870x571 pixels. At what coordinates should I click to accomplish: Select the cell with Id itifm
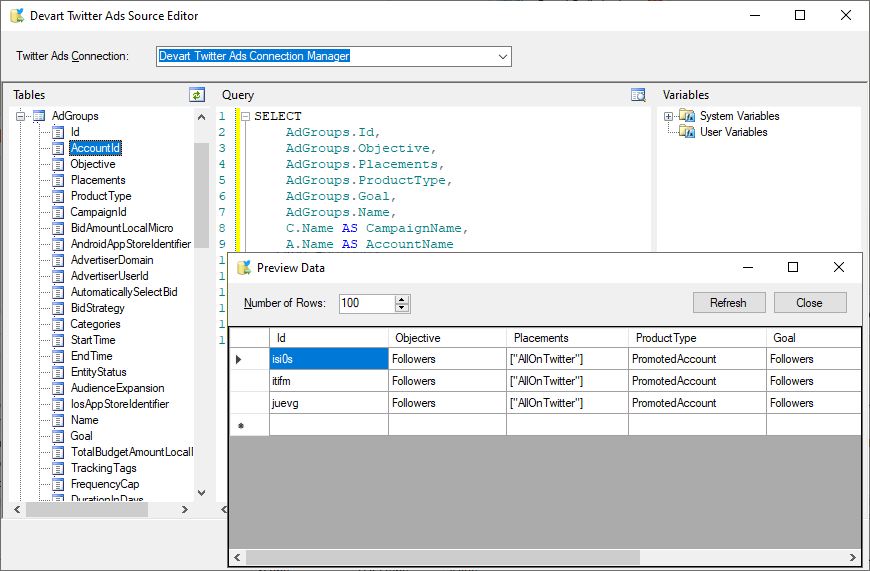point(328,381)
